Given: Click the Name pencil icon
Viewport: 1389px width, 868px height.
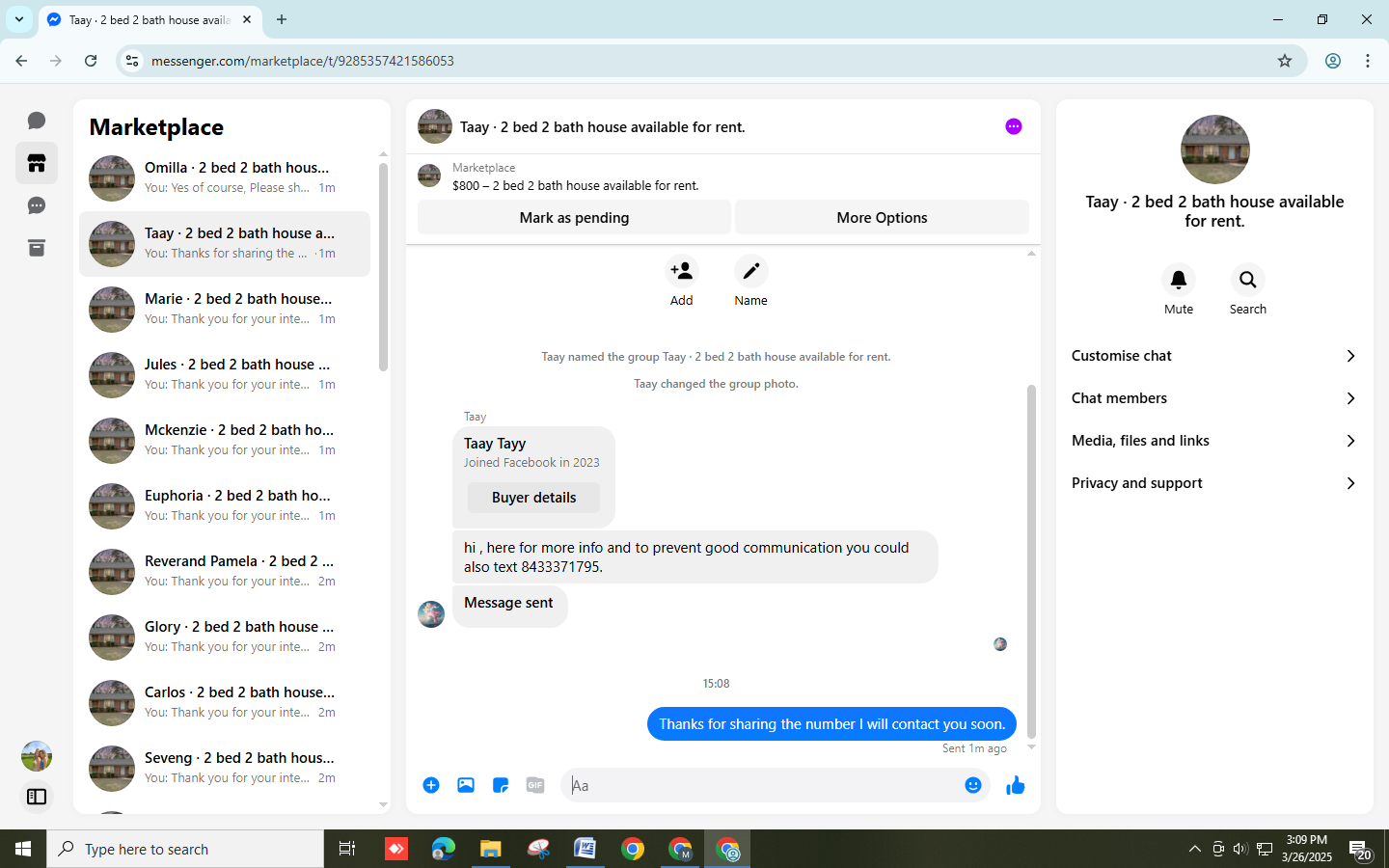Looking at the screenshot, I should click(x=750, y=271).
